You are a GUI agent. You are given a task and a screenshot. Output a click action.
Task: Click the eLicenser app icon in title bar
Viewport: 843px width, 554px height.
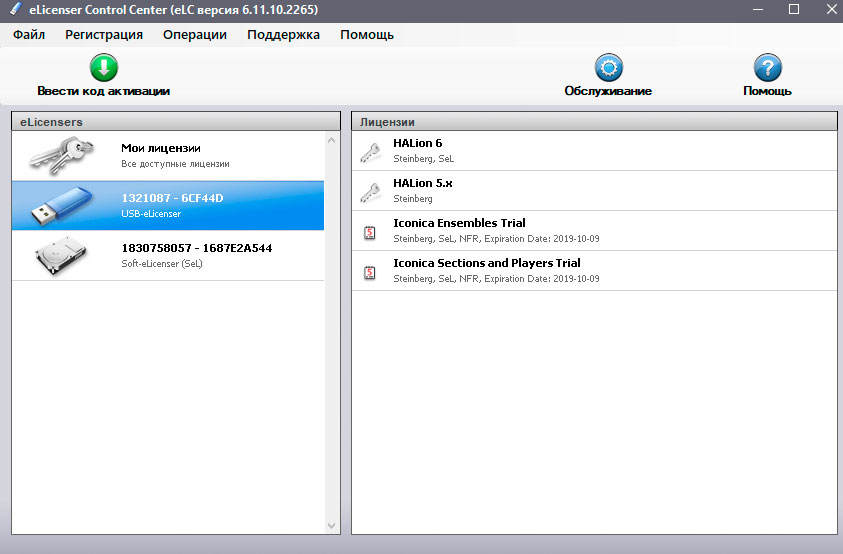(x=16, y=9)
